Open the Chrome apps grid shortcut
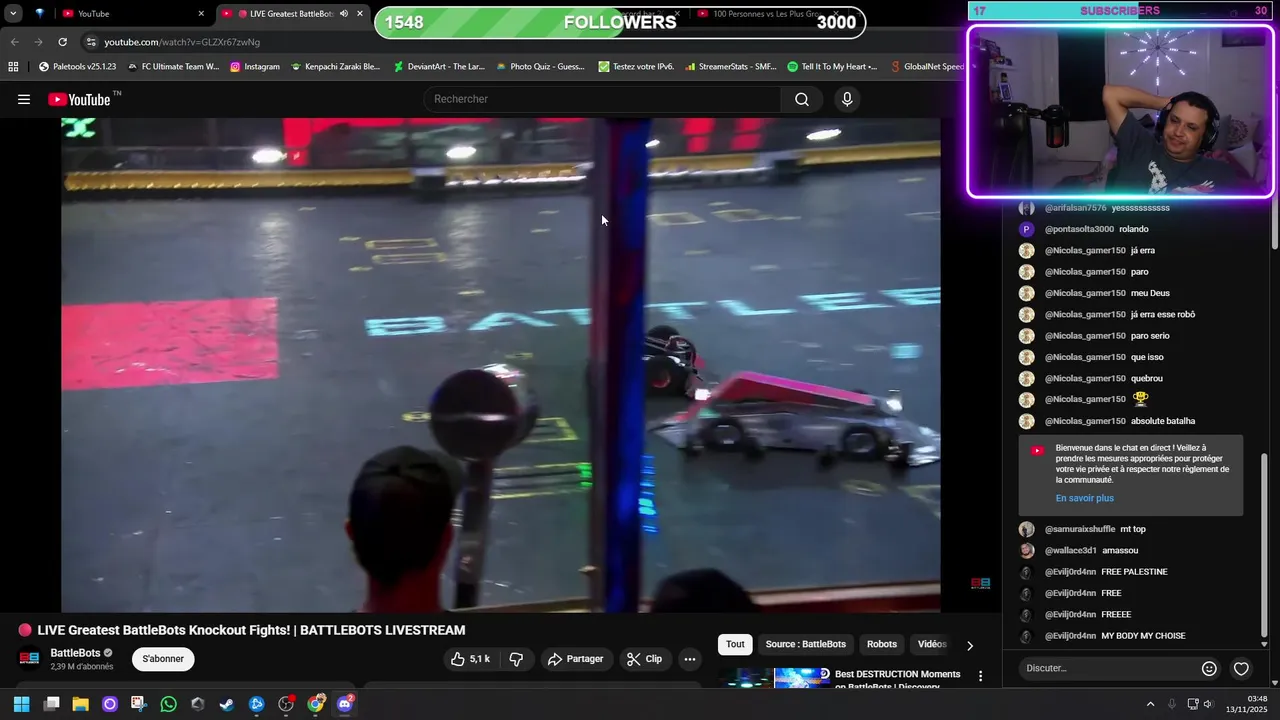This screenshot has width=1280, height=720. [x=13, y=67]
